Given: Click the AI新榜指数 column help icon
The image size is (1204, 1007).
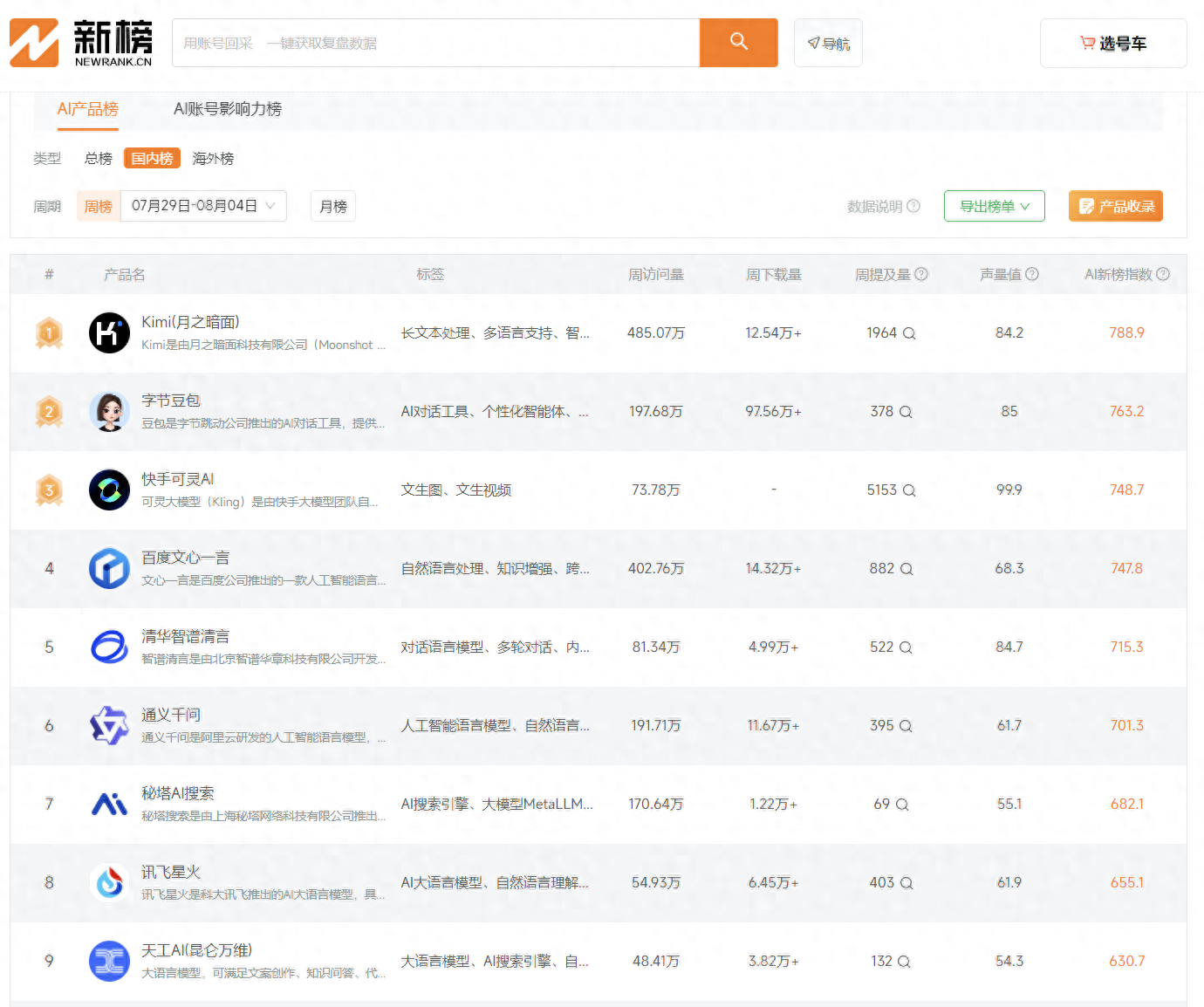Looking at the screenshot, I should tap(1163, 274).
